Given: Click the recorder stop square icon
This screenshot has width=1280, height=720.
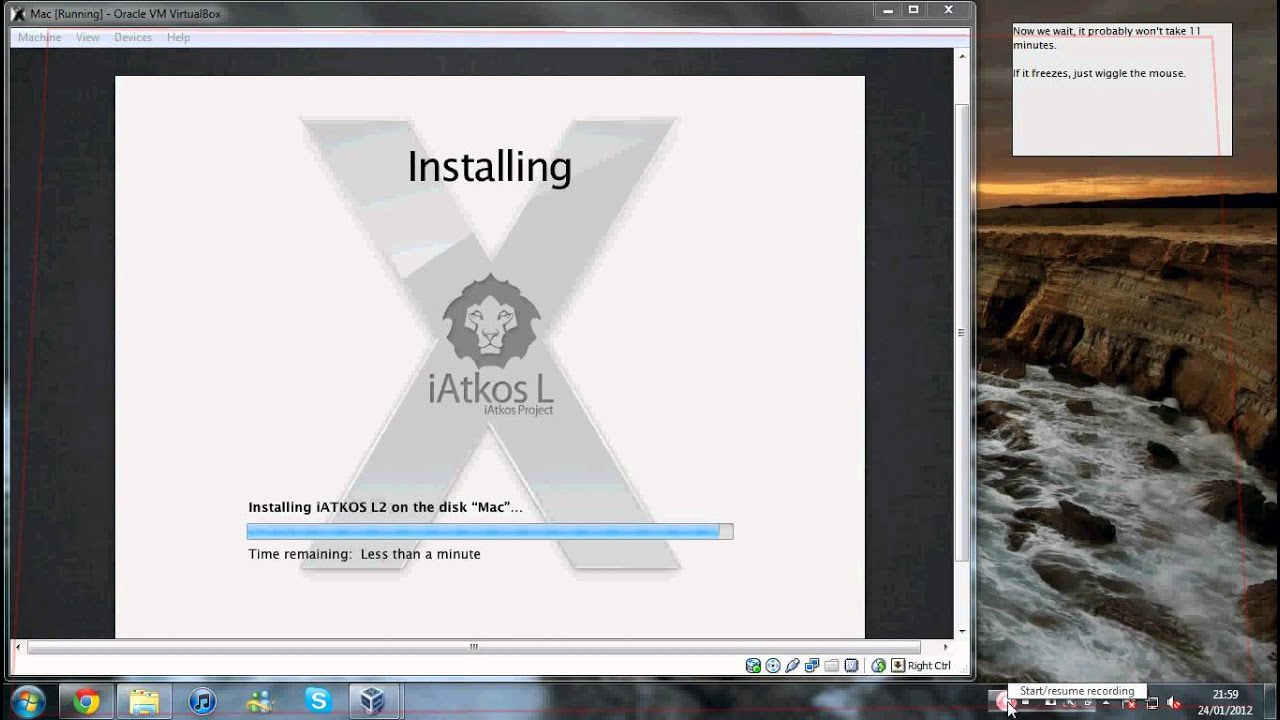Looking at the screenshot, I should [x=1026, y=701].
